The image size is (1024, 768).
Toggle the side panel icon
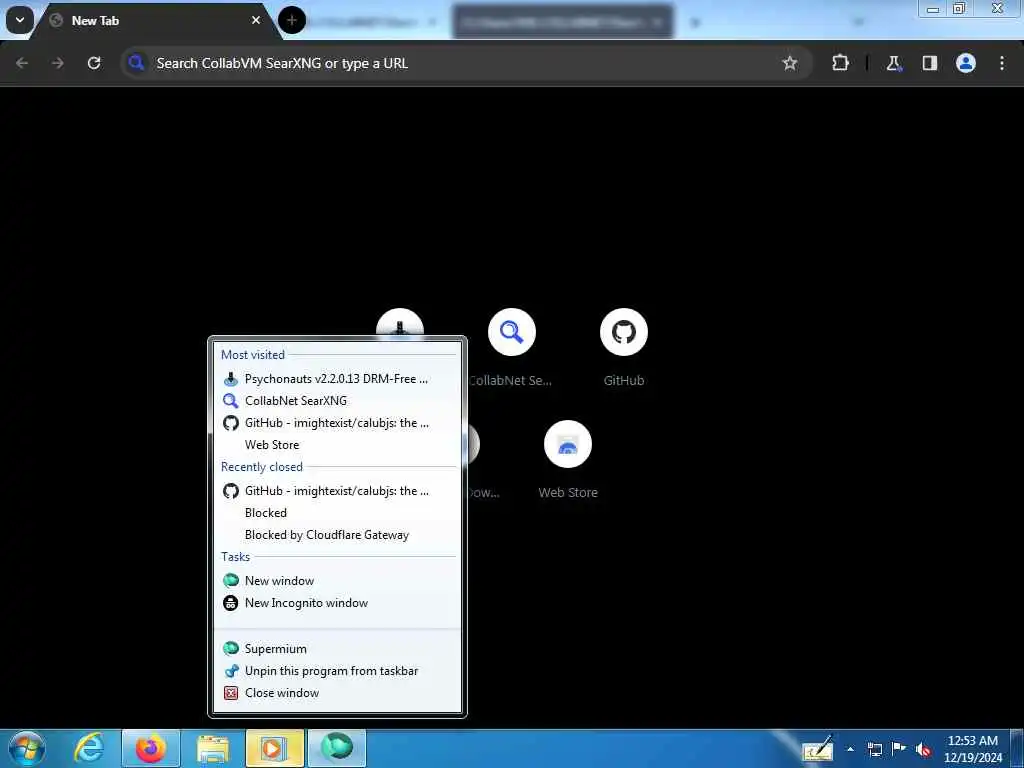point(930,63)
